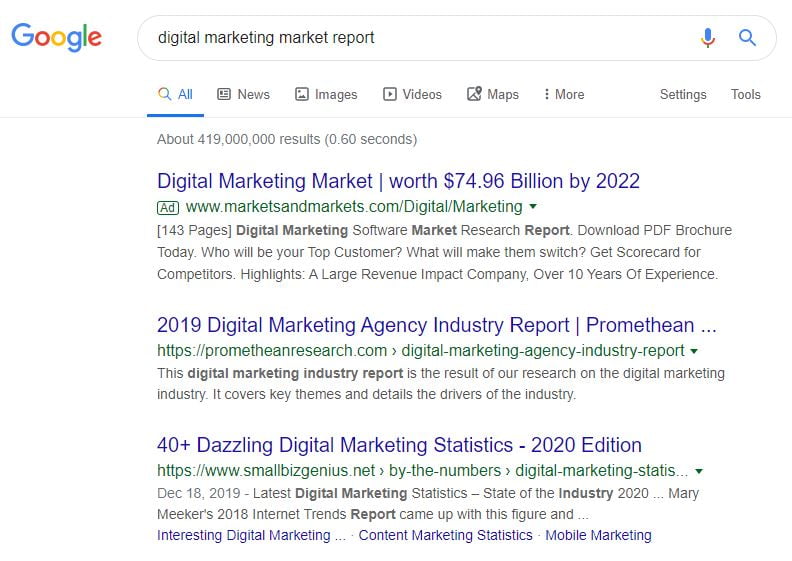
Task: Open search Tools
Action: (746, 94)
